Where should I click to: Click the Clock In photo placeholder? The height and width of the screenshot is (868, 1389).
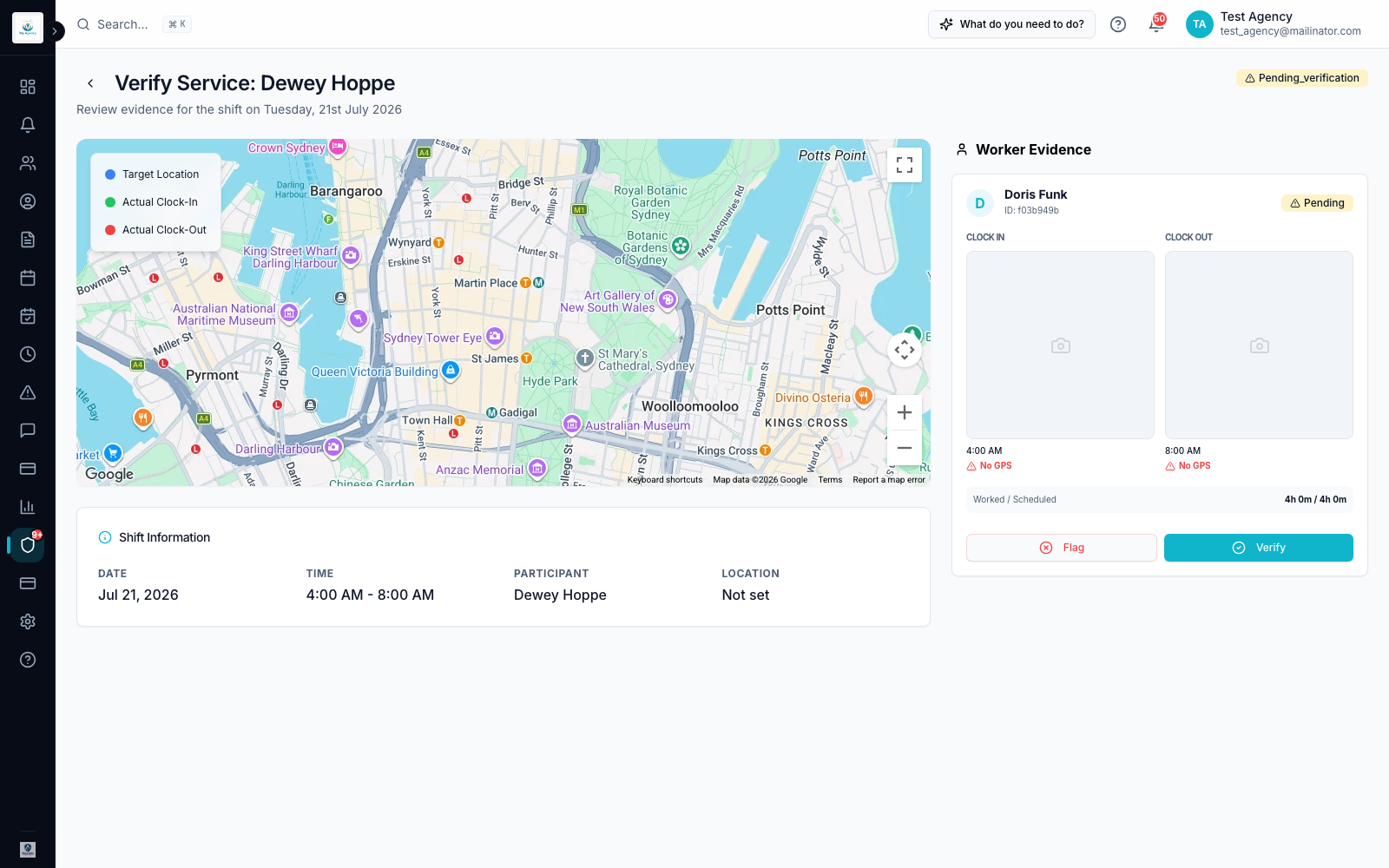click(1060, 345)
